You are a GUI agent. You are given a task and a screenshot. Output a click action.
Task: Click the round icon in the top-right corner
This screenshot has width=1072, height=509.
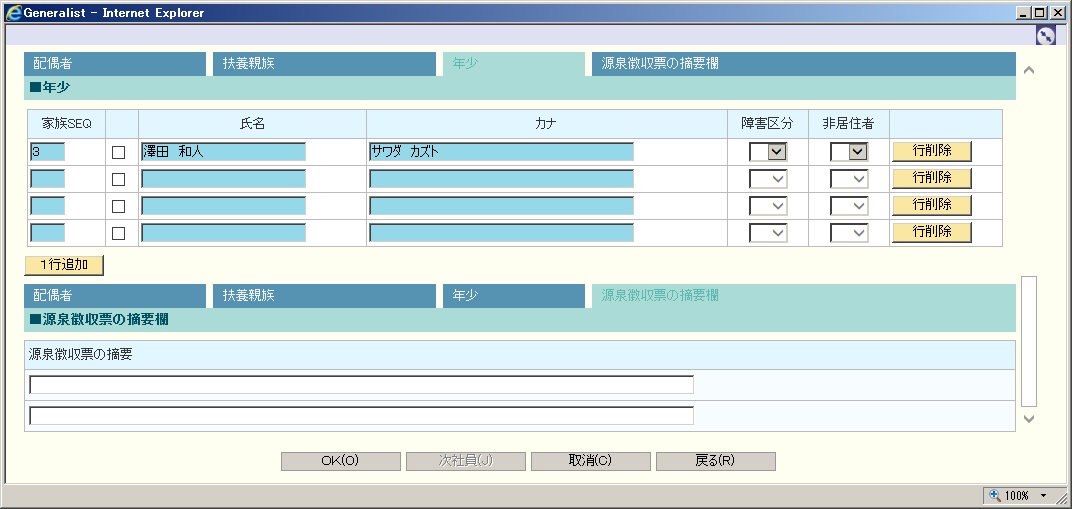point(1046,35)
